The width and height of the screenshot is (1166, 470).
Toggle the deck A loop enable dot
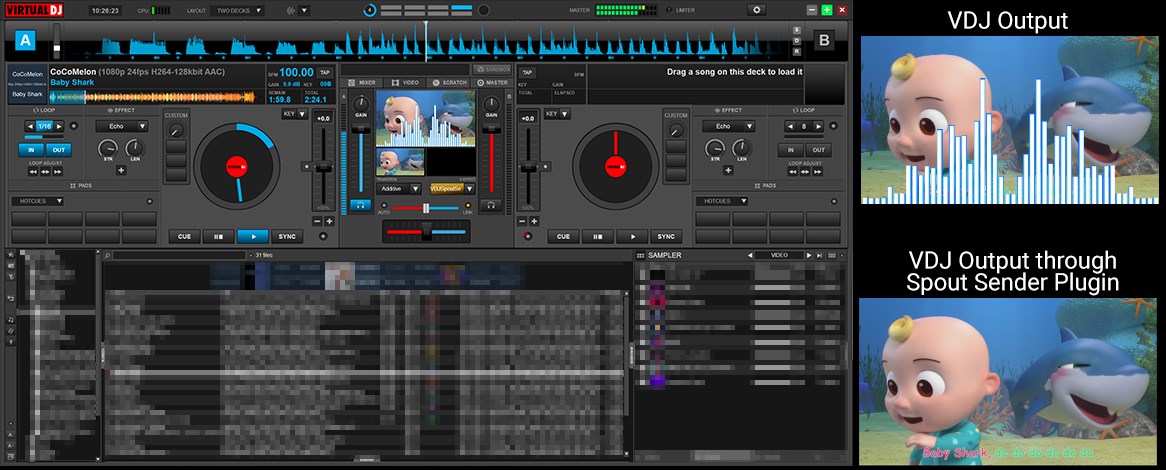(73, 126)
